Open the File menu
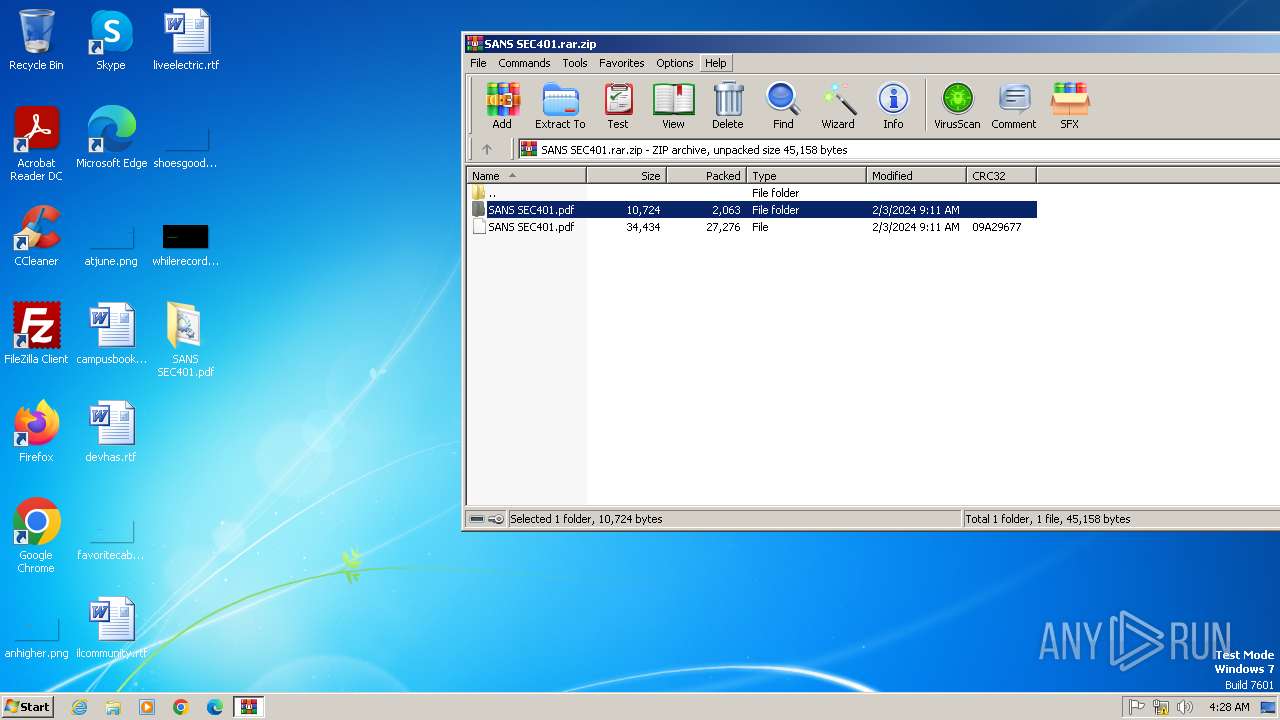1280x720 pixels. (x=478, y=63)
